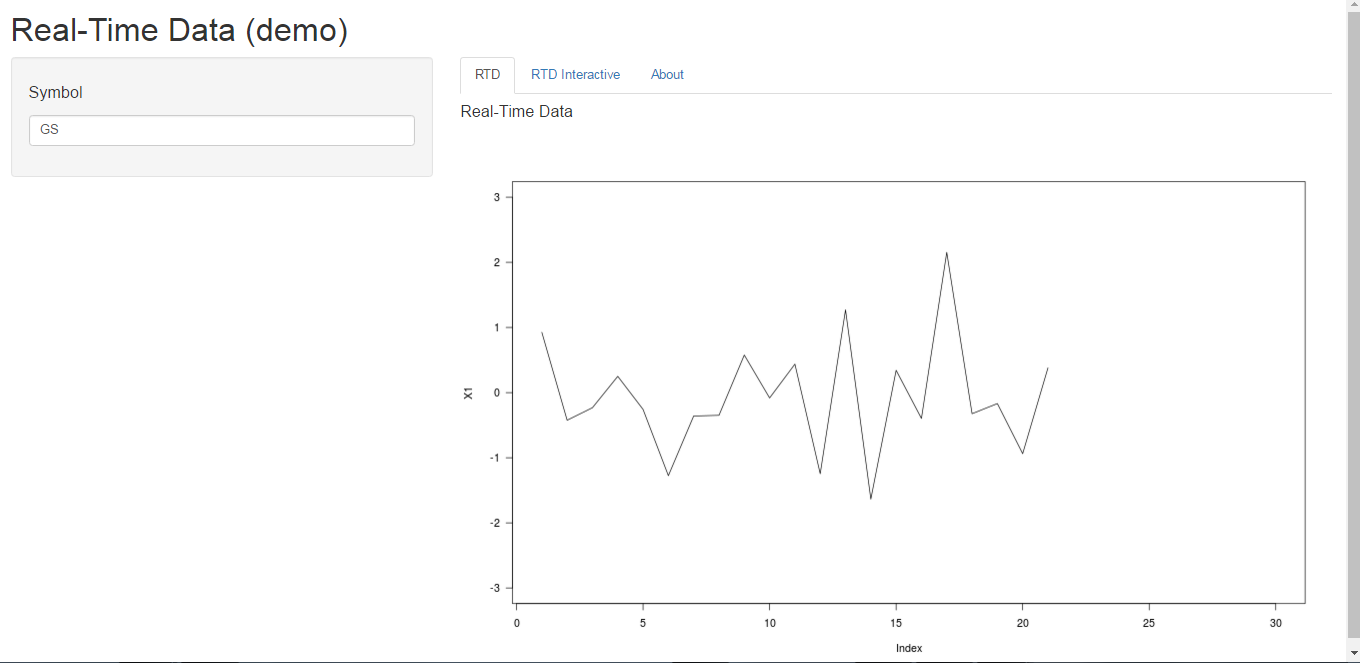Click the x-axis tick label 30
This screenshot has width=1360, height=663.
click(1275, 623)
